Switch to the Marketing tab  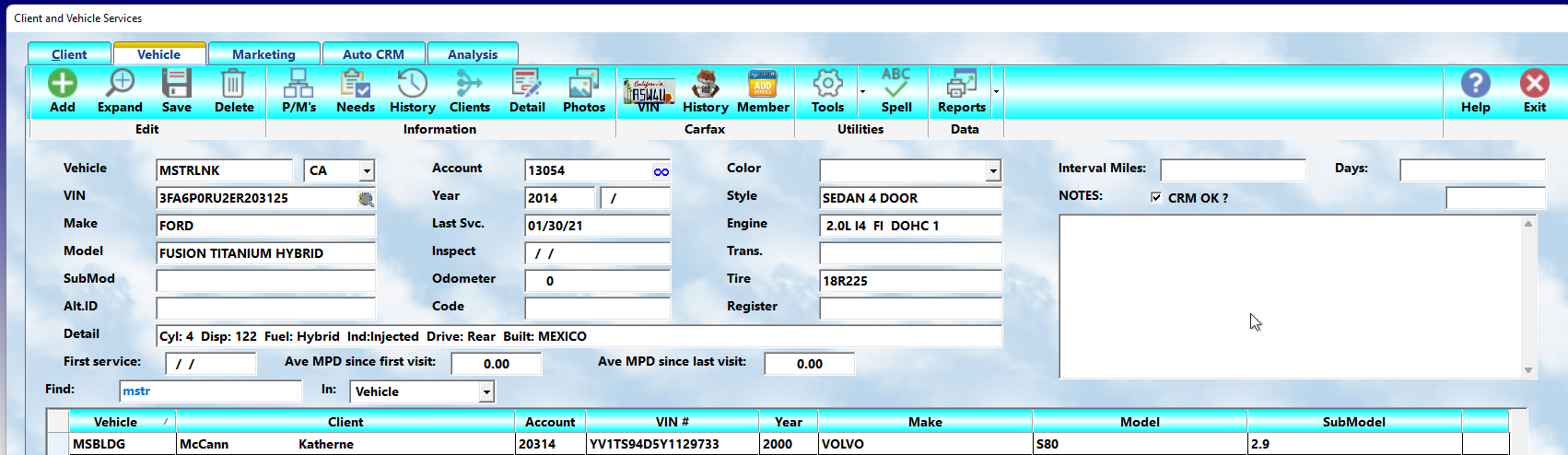click(263, 54)
